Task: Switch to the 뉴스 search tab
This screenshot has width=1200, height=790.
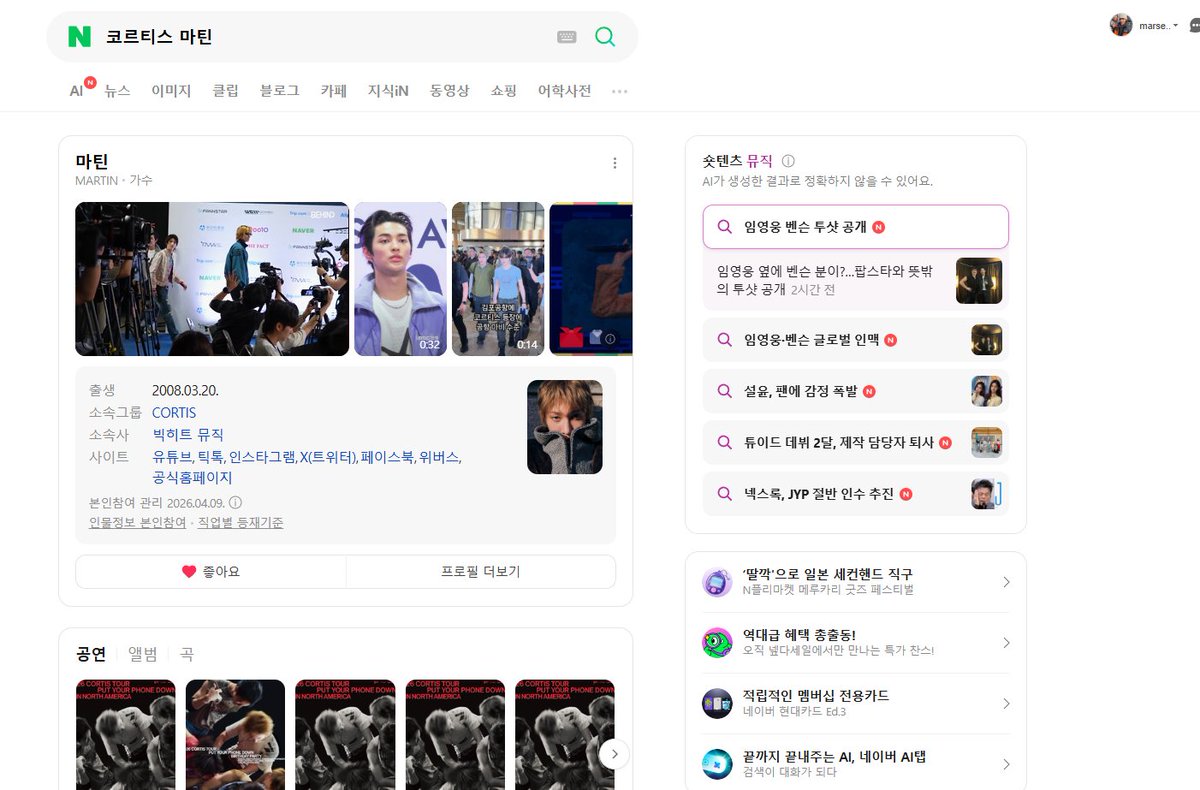Action: click(117, 91)
